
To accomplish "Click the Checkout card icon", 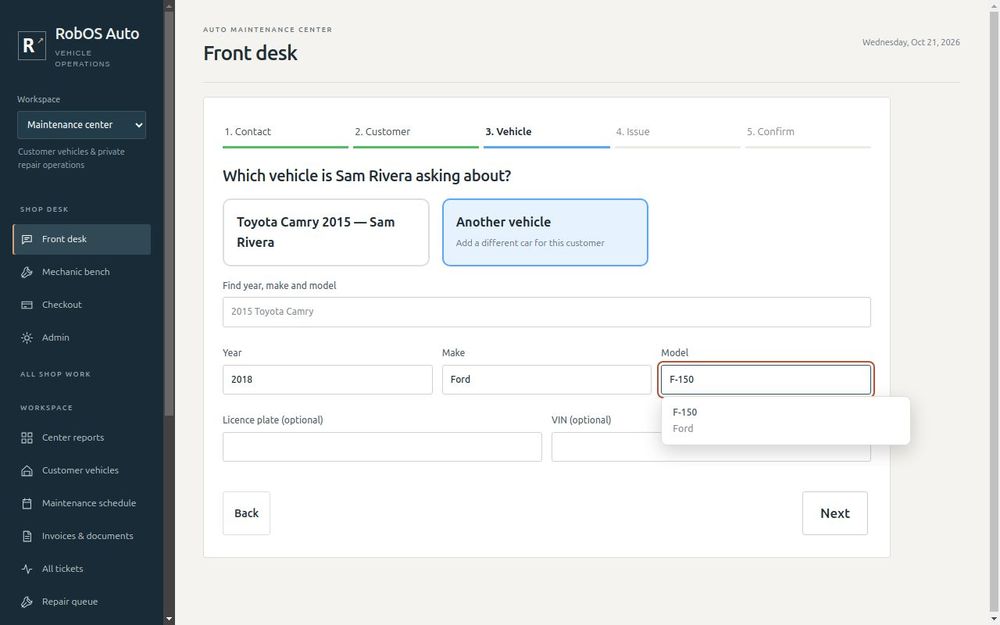I will tap(27, 305).
